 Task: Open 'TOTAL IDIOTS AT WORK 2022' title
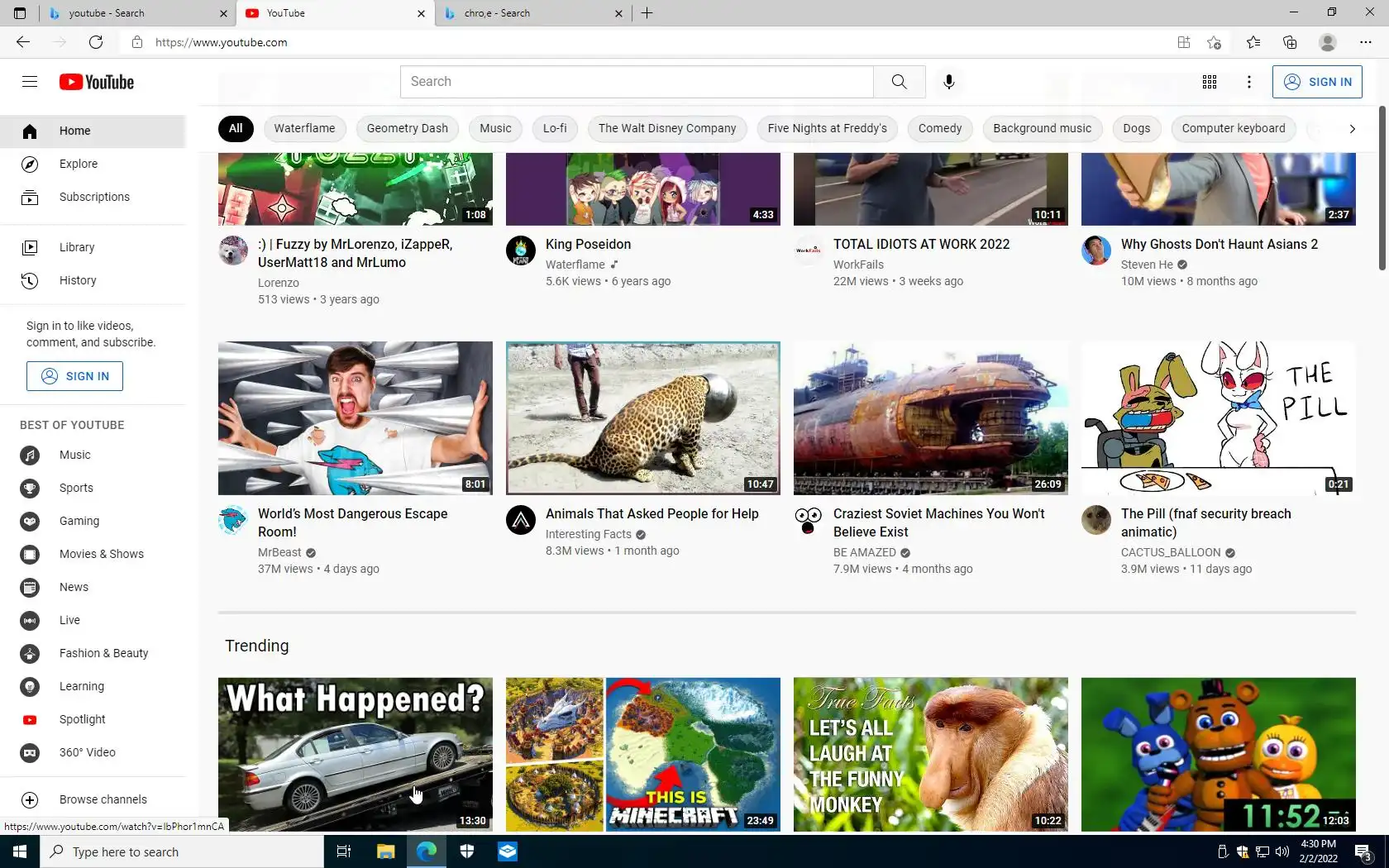922,244
